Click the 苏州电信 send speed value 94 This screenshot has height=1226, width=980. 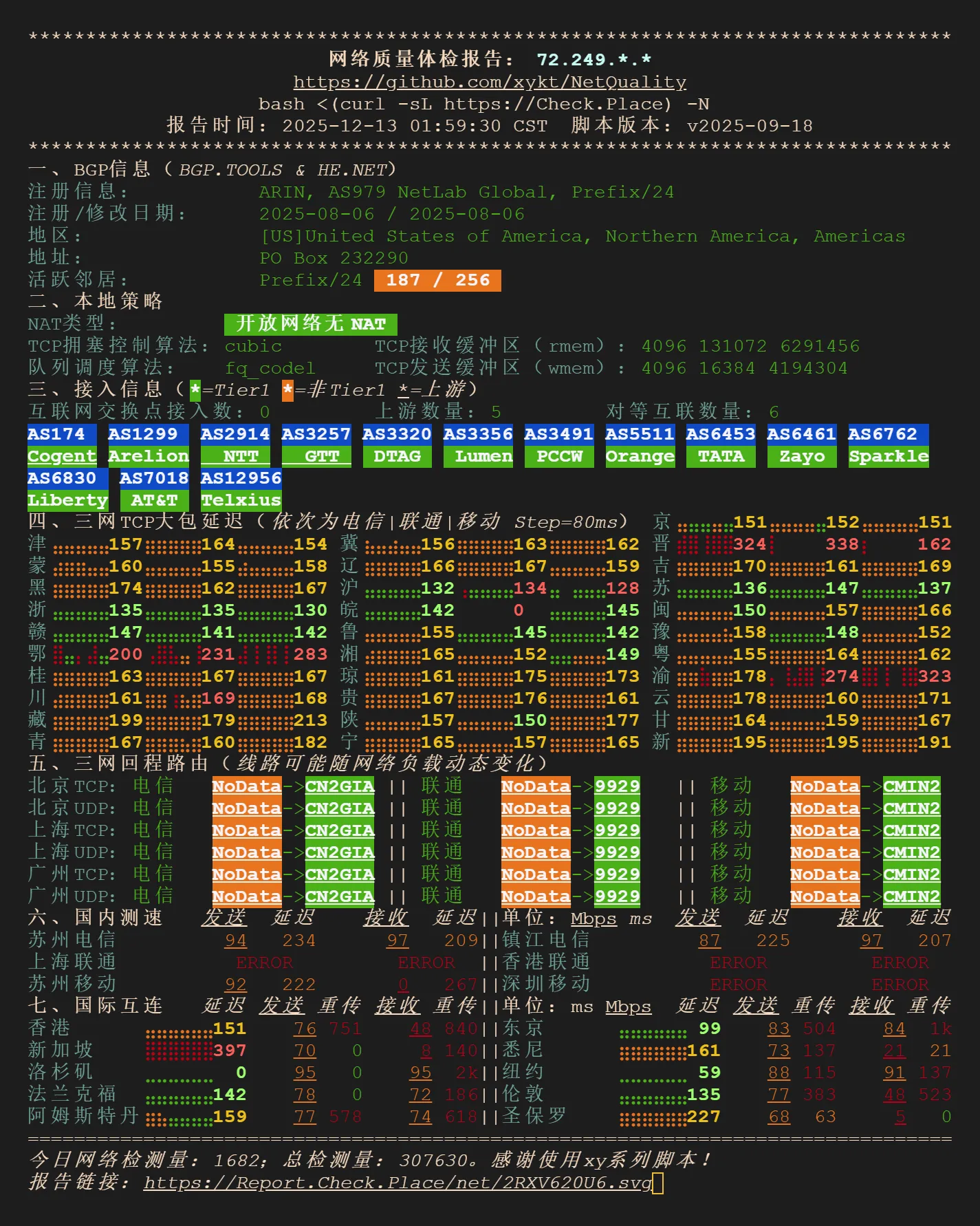tap(235, 940)
